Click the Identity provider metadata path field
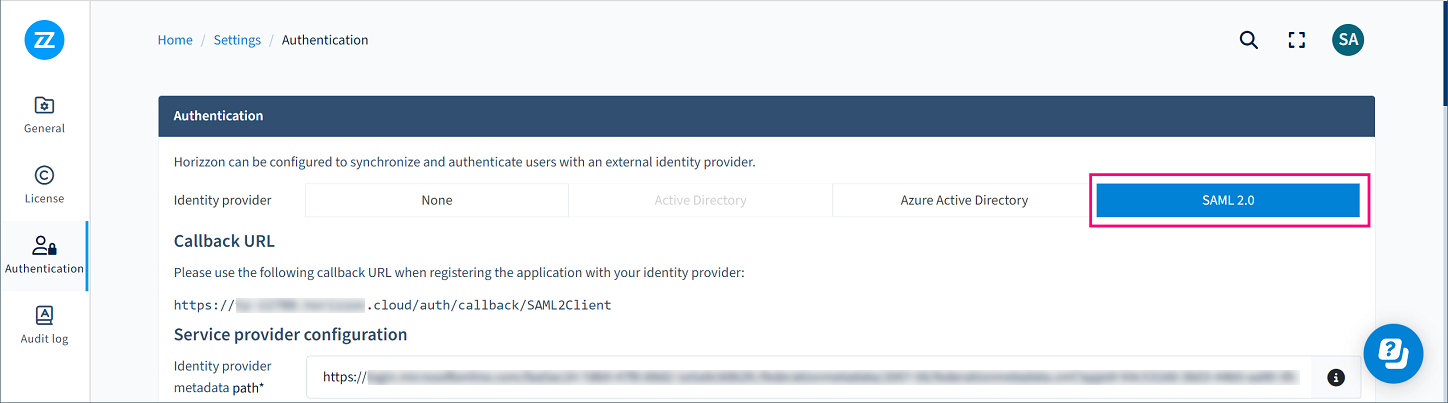1448x403 pixels. 810,378
